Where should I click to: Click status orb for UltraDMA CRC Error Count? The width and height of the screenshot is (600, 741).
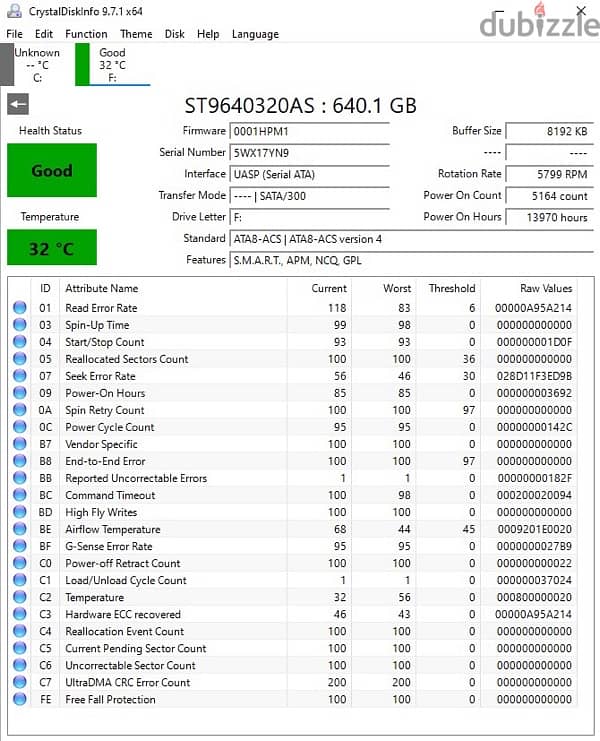click(20, 682)
